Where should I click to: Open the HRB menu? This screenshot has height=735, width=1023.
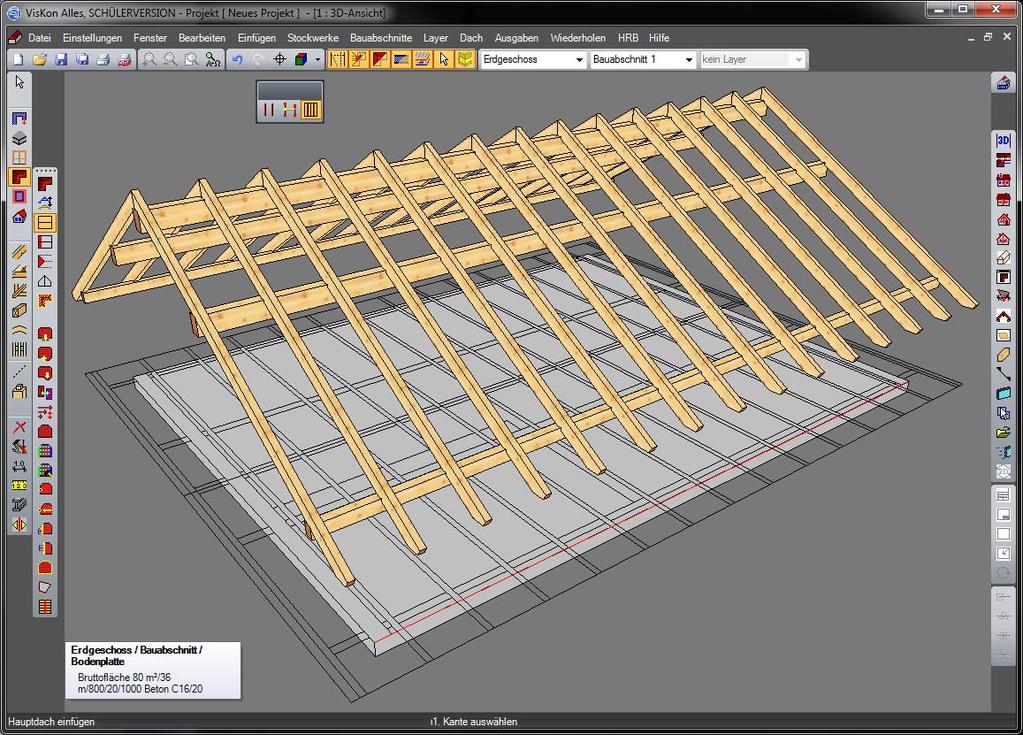tap(628, 38)
